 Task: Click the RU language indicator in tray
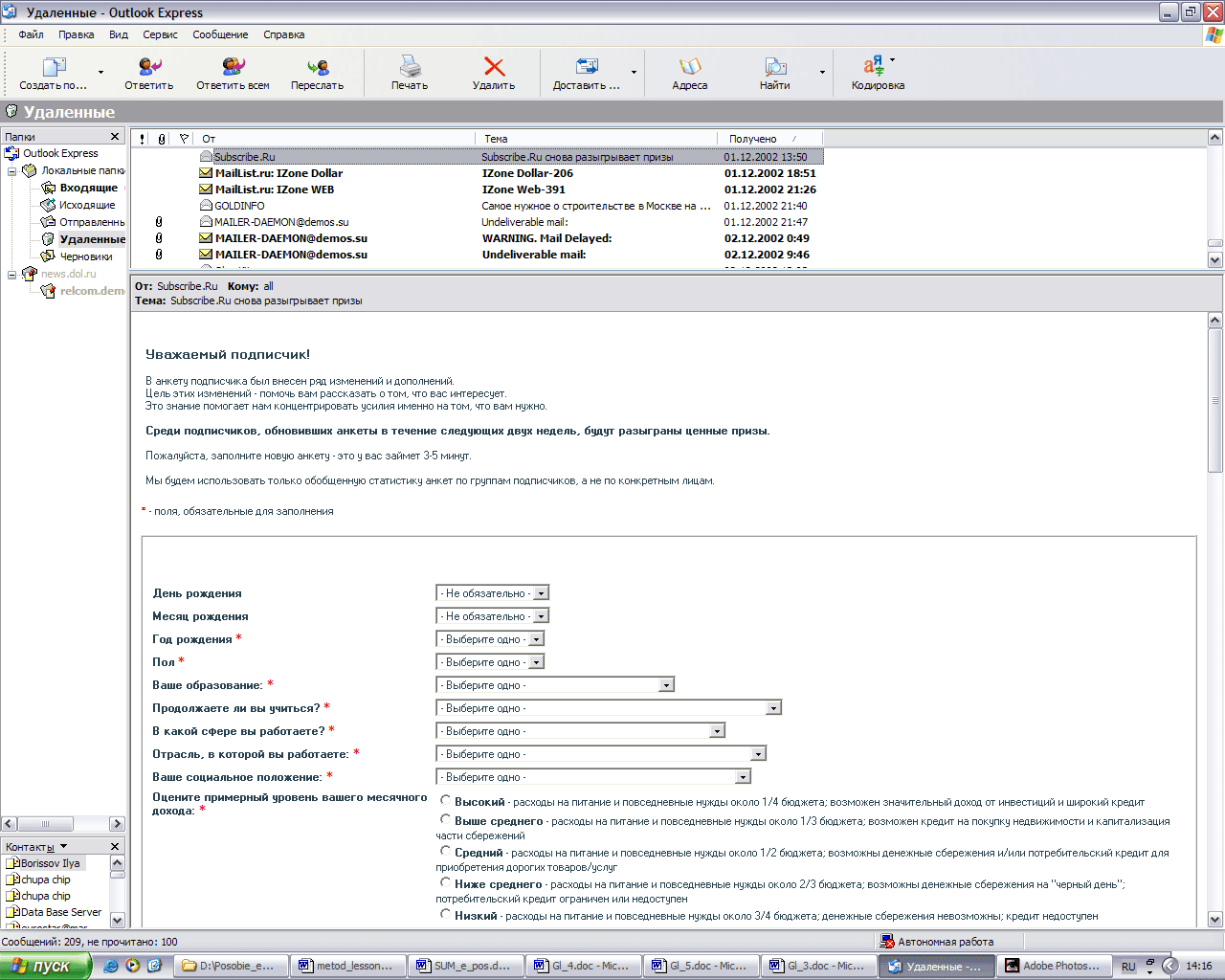(1128, 967)
